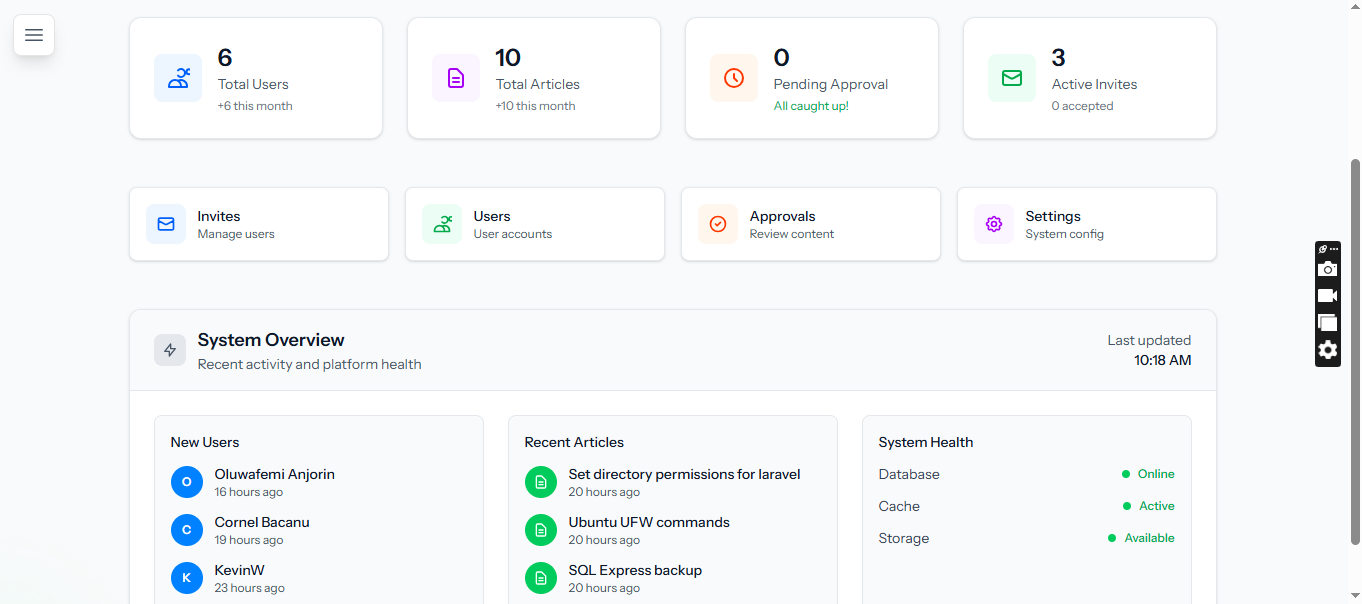This screenshot has width=1362, height=604.
Task: Click the overlapping windows icon in side toolbar
Action: (1327, 323)
